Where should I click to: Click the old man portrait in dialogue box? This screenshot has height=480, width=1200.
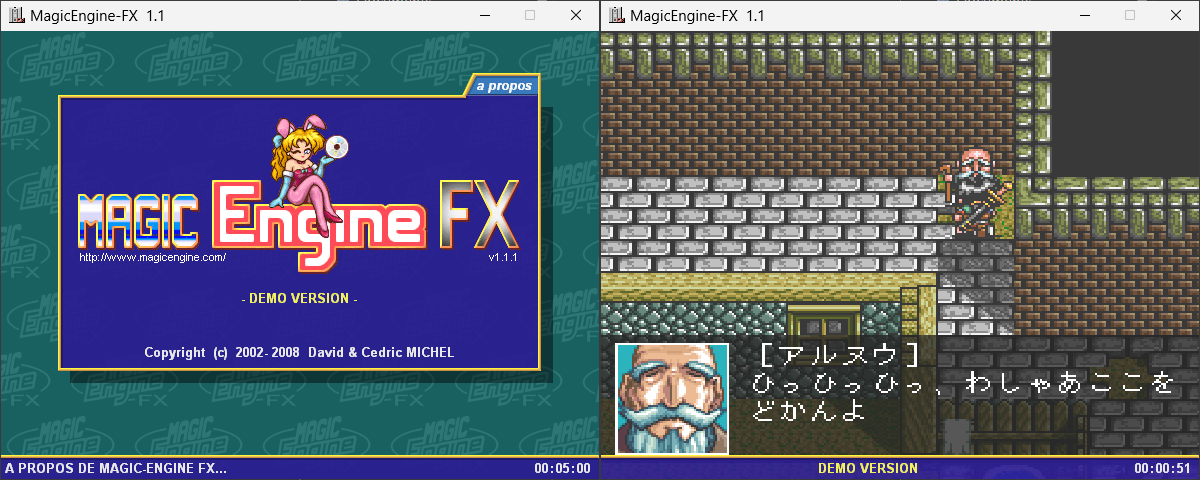coord(672,398)
